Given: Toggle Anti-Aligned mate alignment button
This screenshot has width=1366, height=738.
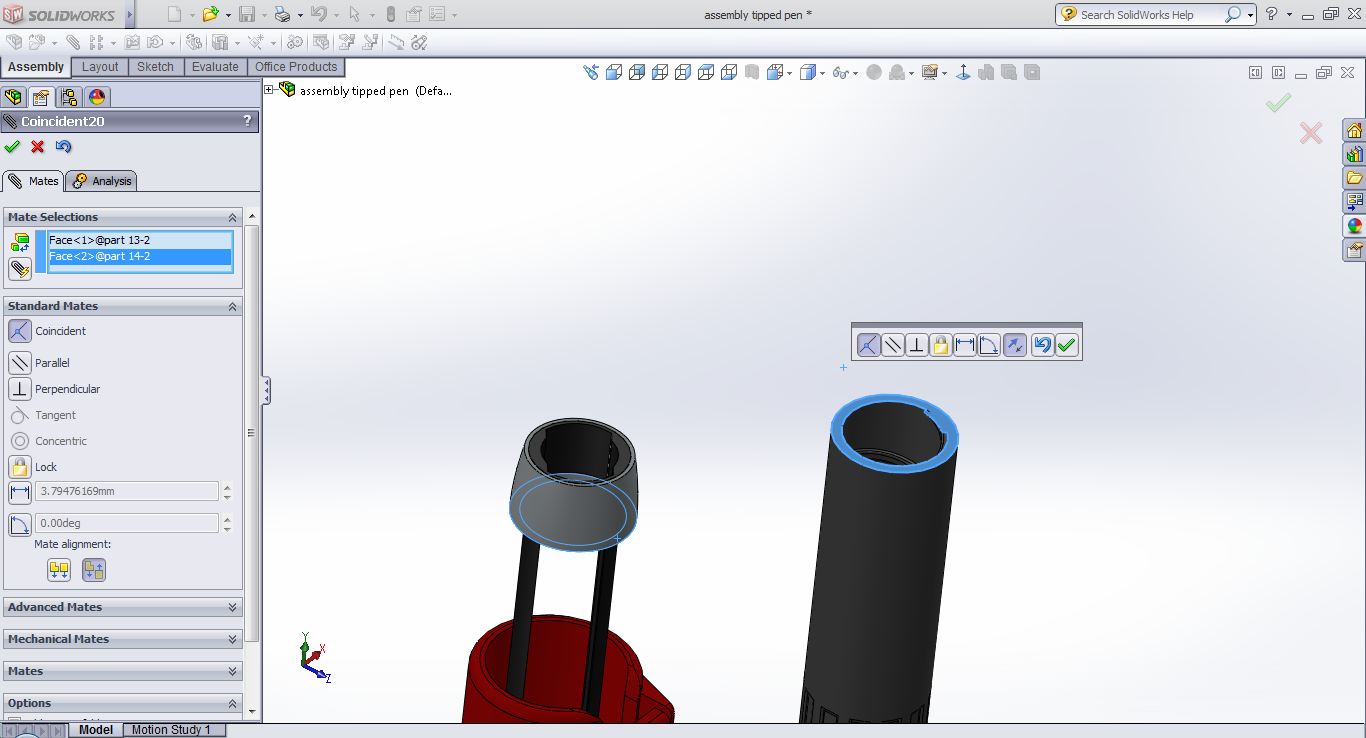Looking at the screenshot, I should tap(94, 570).
